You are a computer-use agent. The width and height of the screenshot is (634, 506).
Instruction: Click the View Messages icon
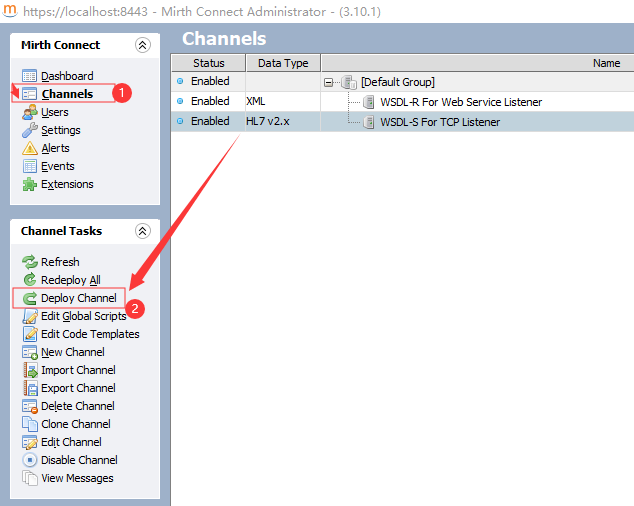pos(30,478)
